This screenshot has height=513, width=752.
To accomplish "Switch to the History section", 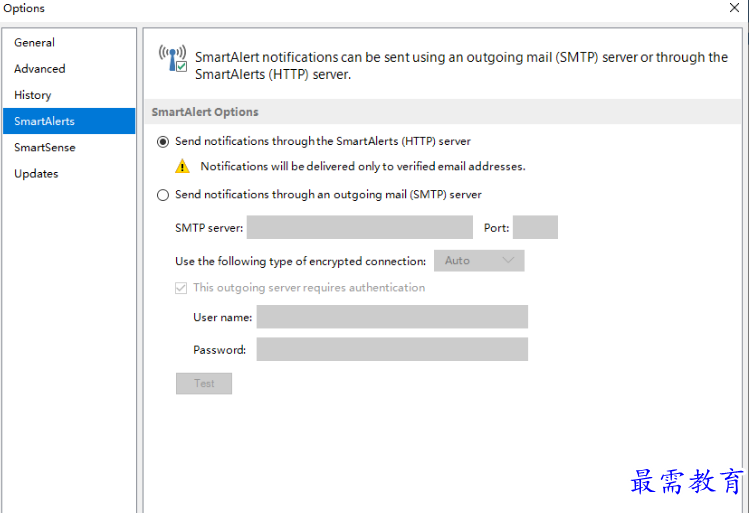I will click(x=69, y=95).
